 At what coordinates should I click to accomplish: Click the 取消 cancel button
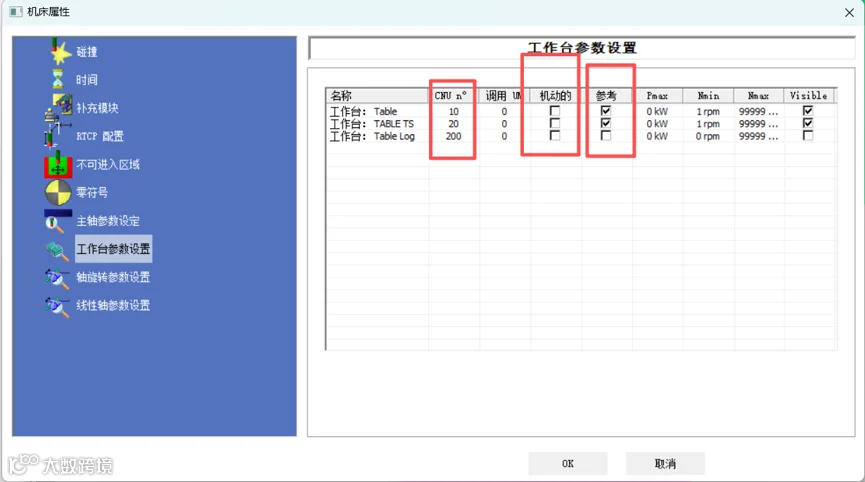pyautogui.click(x=665, y=463)
